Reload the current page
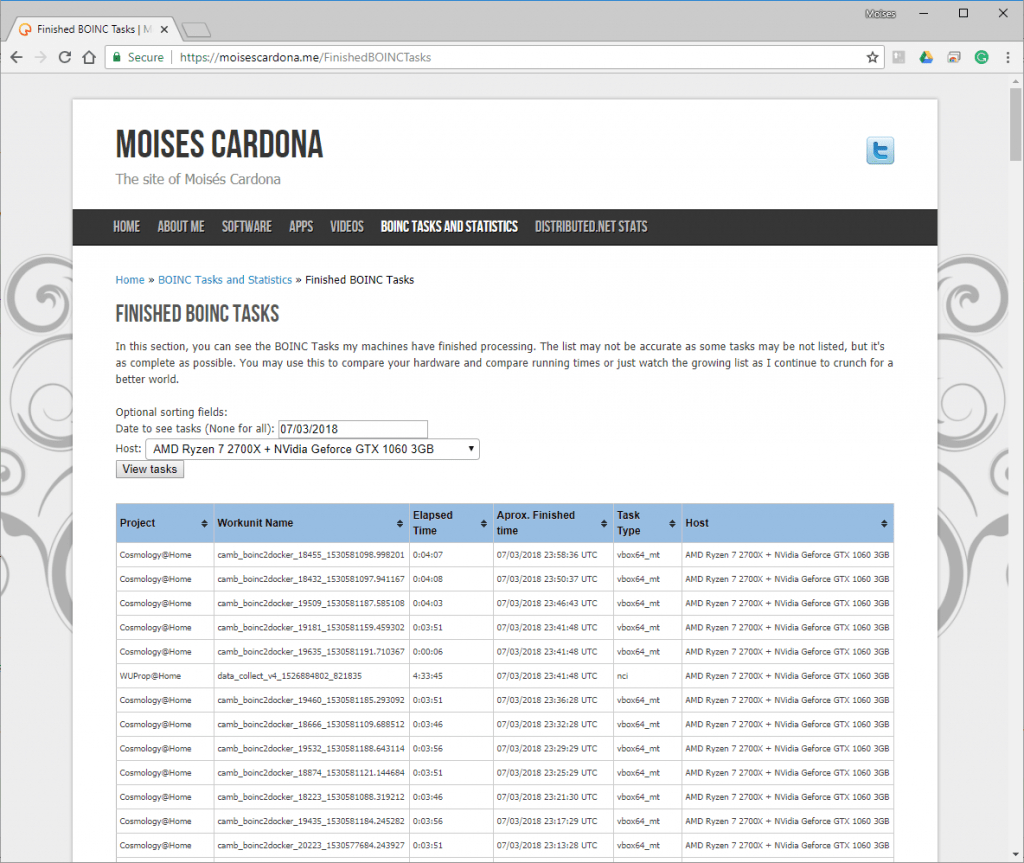1024x863 pixels. pos(65,57)
